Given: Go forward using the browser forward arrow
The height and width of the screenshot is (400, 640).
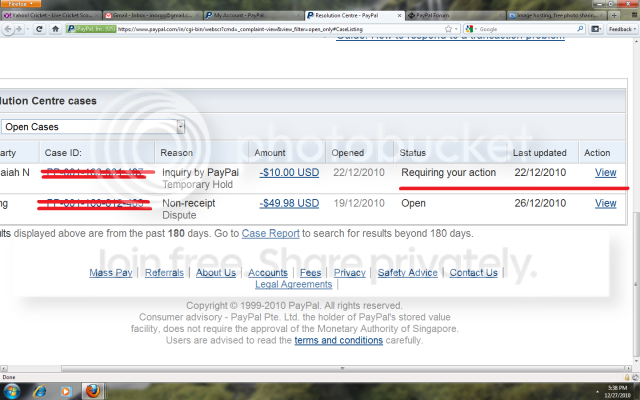Looking at the screenshot, I should coord(18,29).
